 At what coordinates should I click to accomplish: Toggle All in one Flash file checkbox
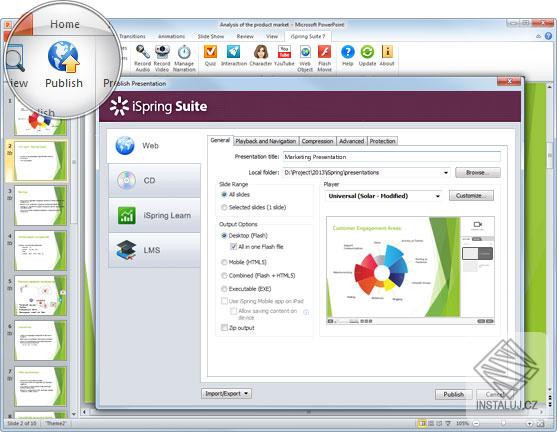pyautogui.click(x=233, y=247)
